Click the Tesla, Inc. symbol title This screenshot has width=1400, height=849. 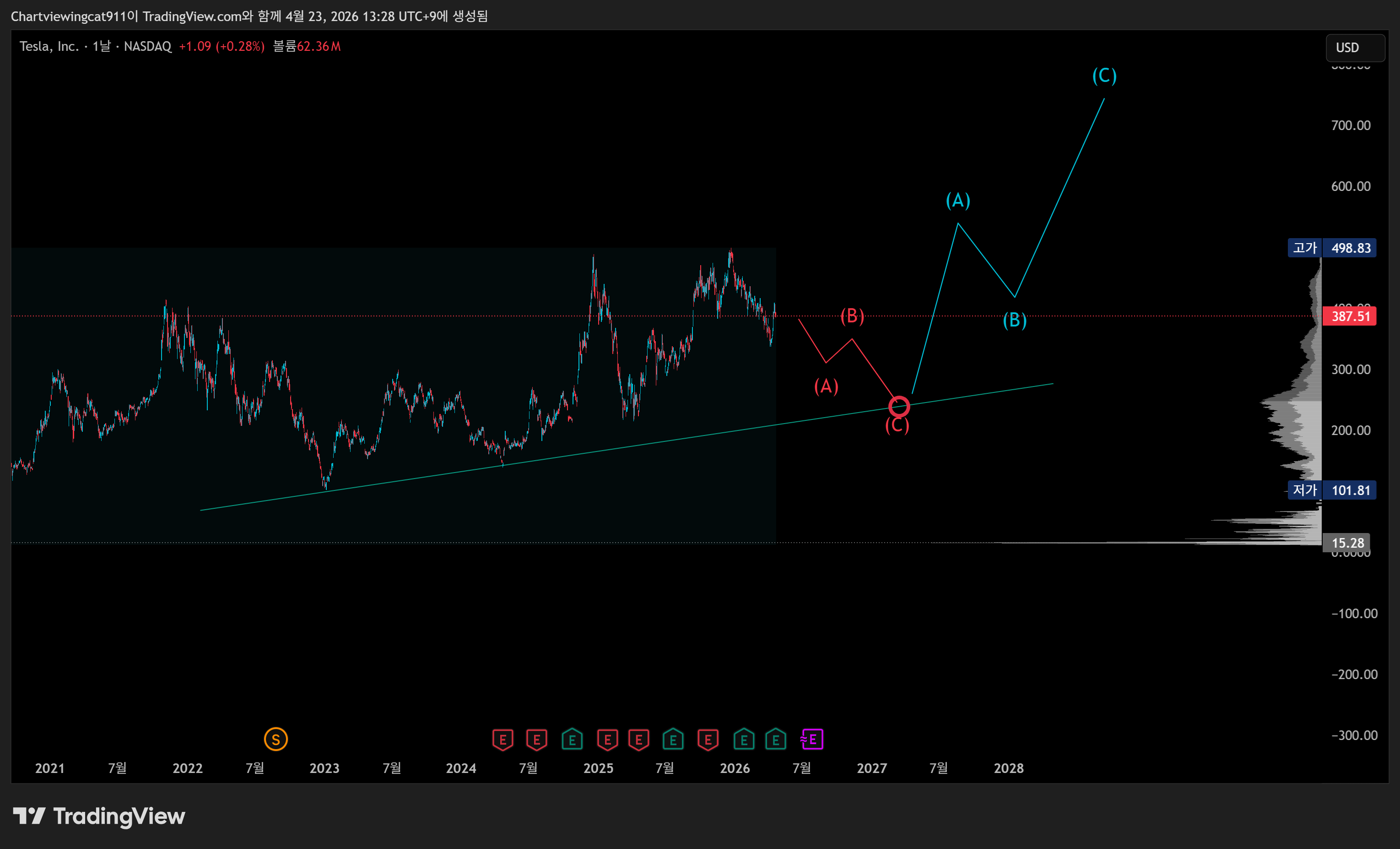point(49,46)
